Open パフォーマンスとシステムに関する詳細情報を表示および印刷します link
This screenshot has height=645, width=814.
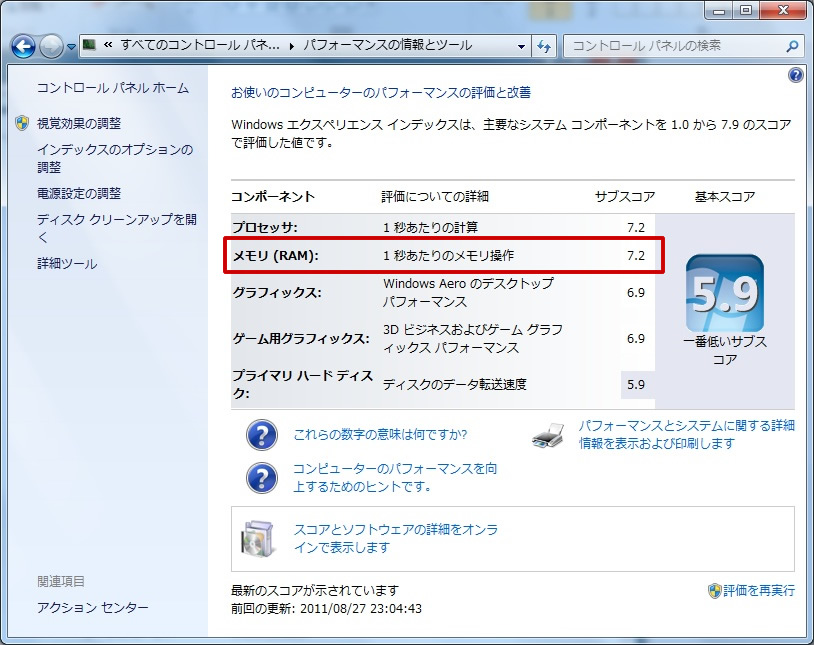(x=686, y=435)
